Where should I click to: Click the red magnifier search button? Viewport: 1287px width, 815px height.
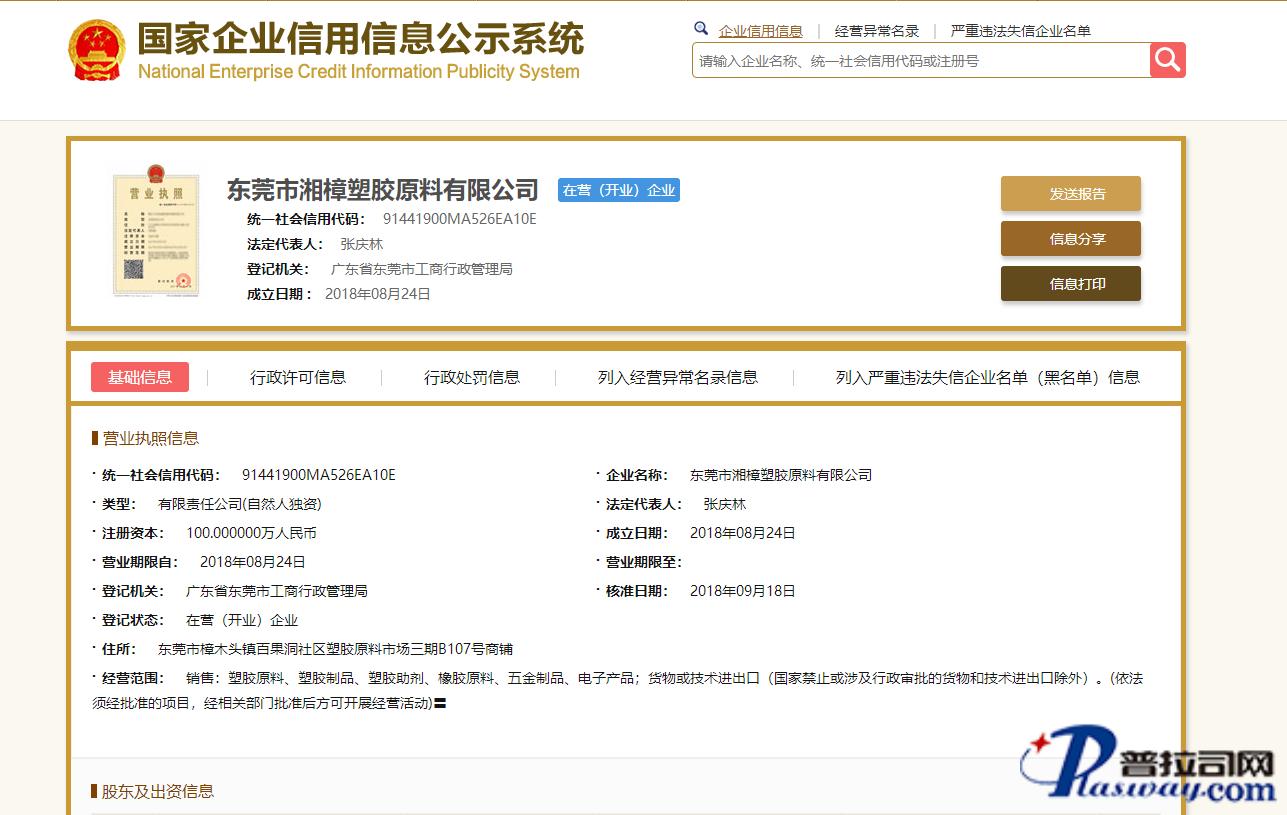pyautogui.click(x=1167, y=60)
